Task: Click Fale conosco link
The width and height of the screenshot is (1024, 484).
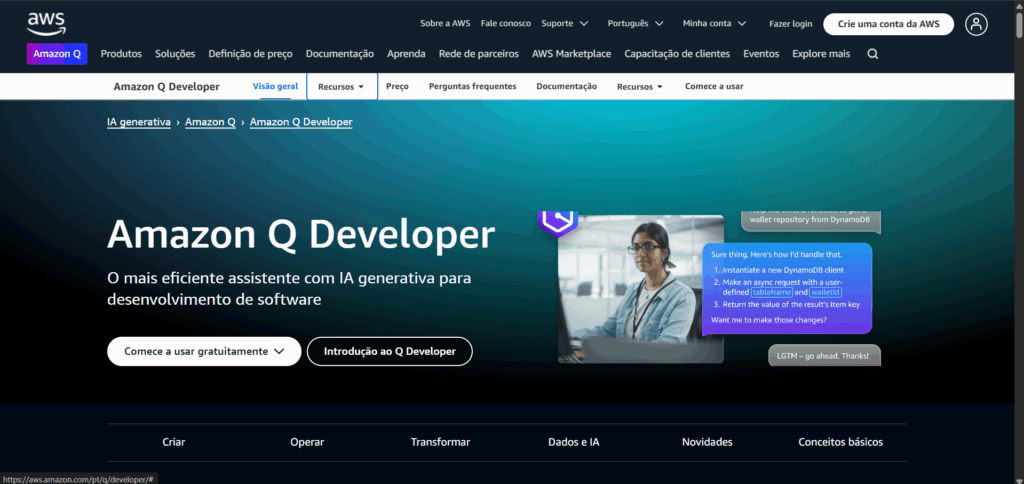Action: tap(505, 24)
